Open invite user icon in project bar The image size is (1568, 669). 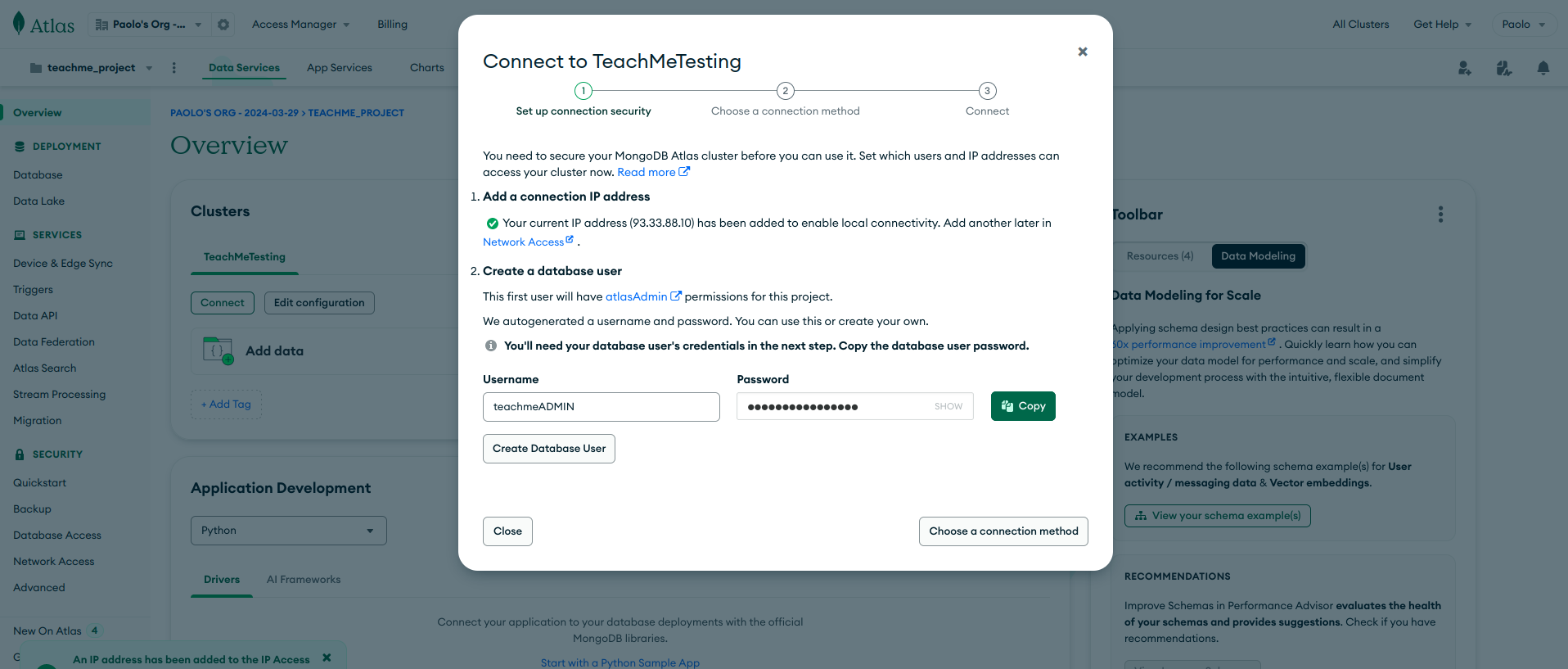point(1464,68)
